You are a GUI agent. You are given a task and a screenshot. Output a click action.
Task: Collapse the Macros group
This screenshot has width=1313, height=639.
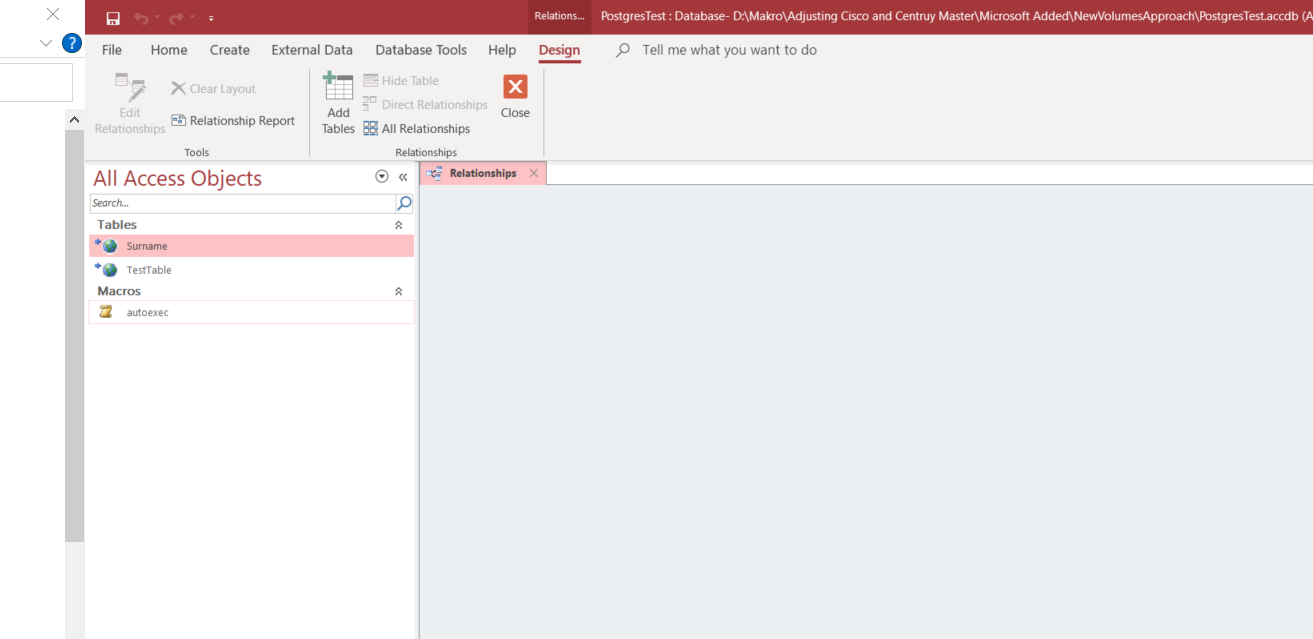(x=399, y=291)
